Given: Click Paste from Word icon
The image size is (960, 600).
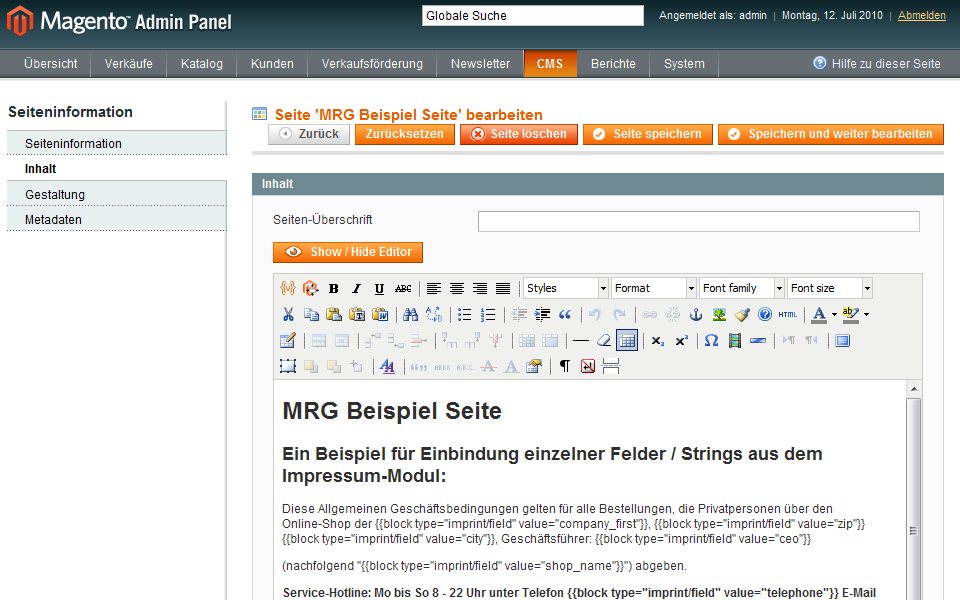Looking at the screenshot, I should pyautogui.click(x=380, y=315).
